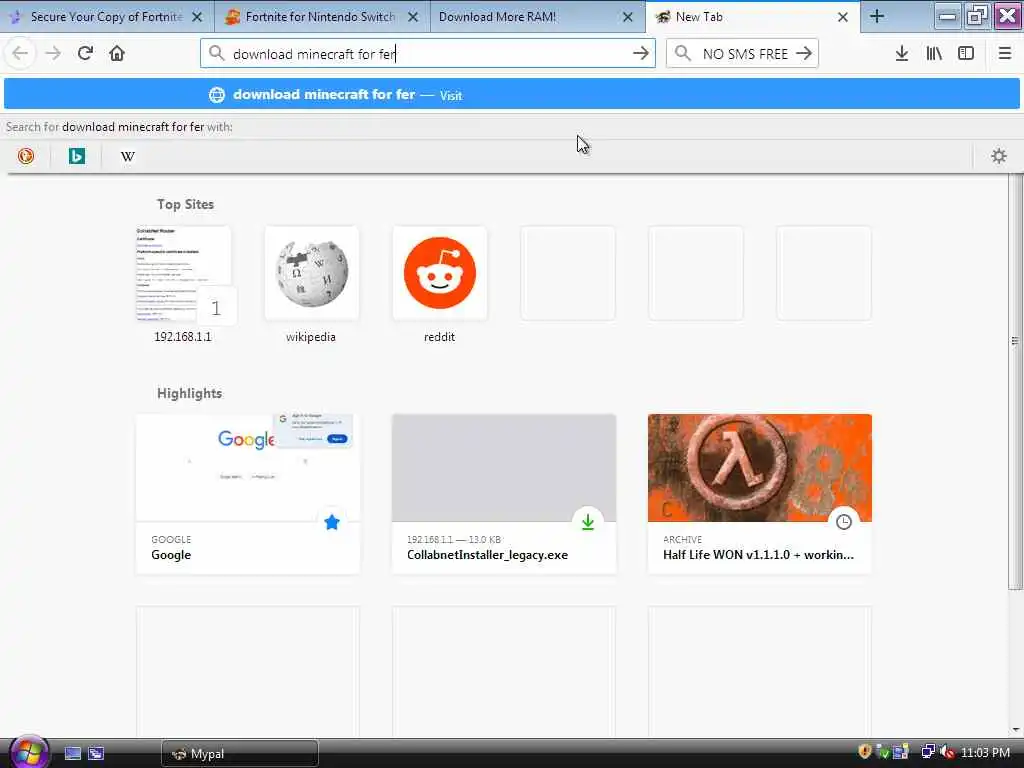Click the 11:03 PM taskbar clock
This screenshot has width=1024, height=768.
click(x=985, y=752)
